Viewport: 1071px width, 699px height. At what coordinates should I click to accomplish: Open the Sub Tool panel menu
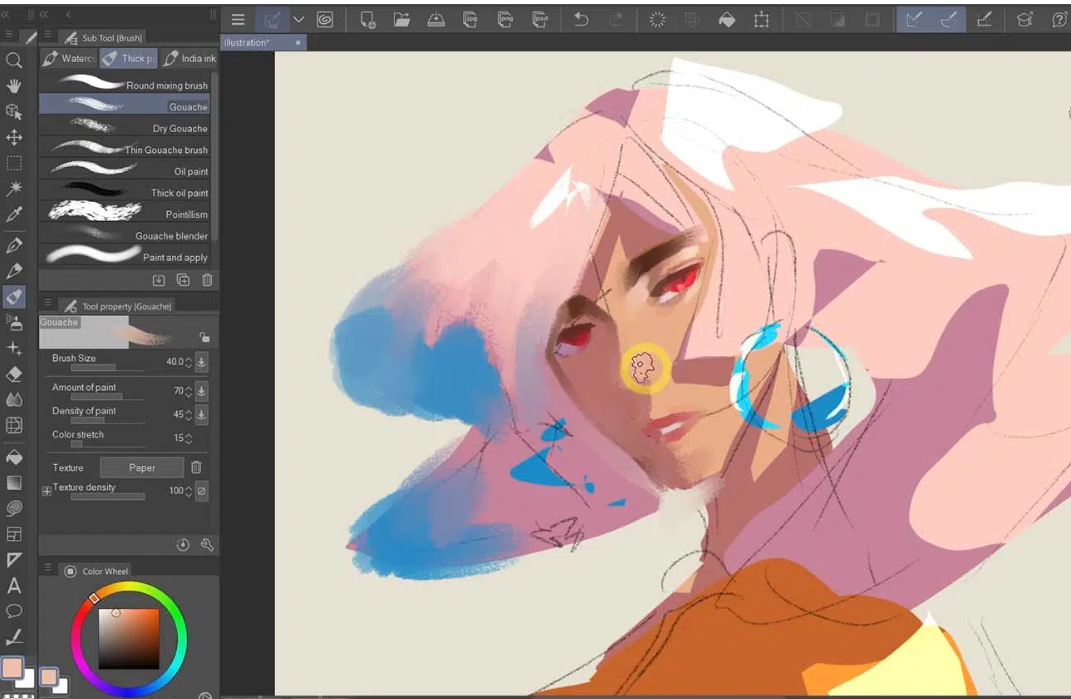click(48, 36)
